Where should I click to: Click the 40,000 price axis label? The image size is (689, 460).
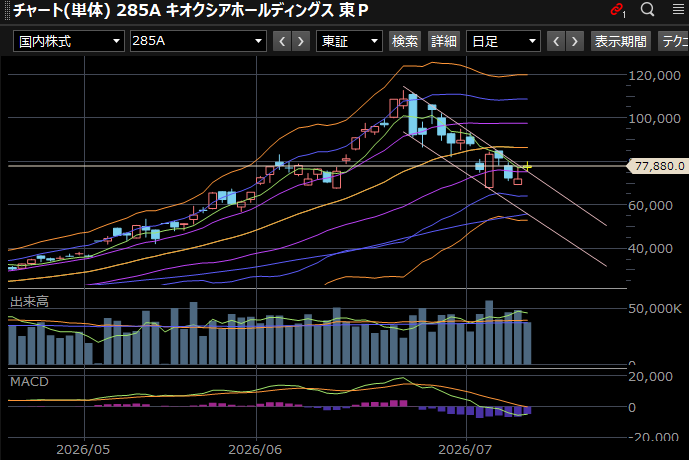650,249
